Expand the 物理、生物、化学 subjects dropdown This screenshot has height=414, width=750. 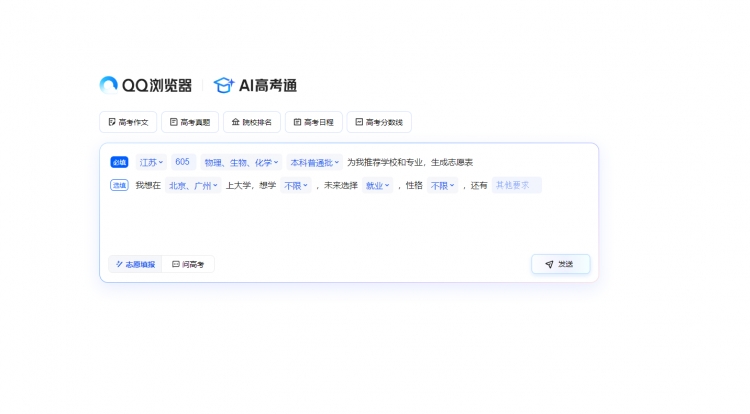pos(241,163)
